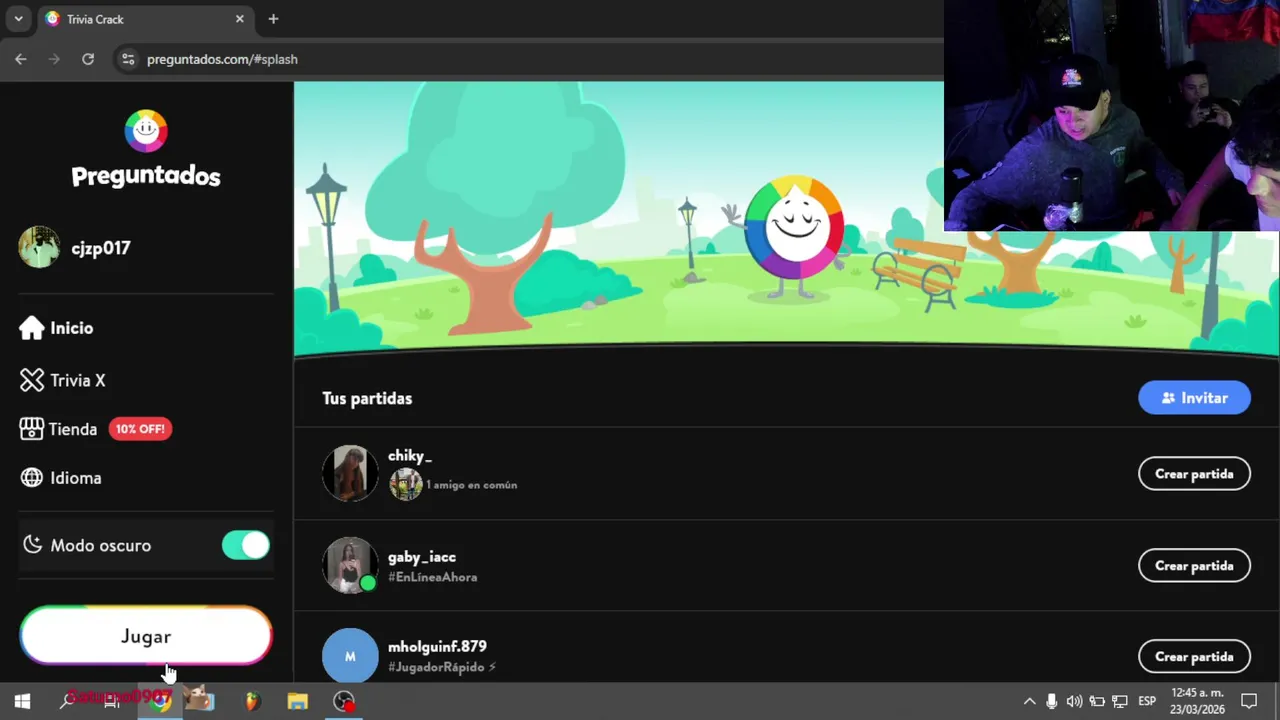Click the Idioma globe icon
This screenshot has height=720, width=1280.
point(32,478)
